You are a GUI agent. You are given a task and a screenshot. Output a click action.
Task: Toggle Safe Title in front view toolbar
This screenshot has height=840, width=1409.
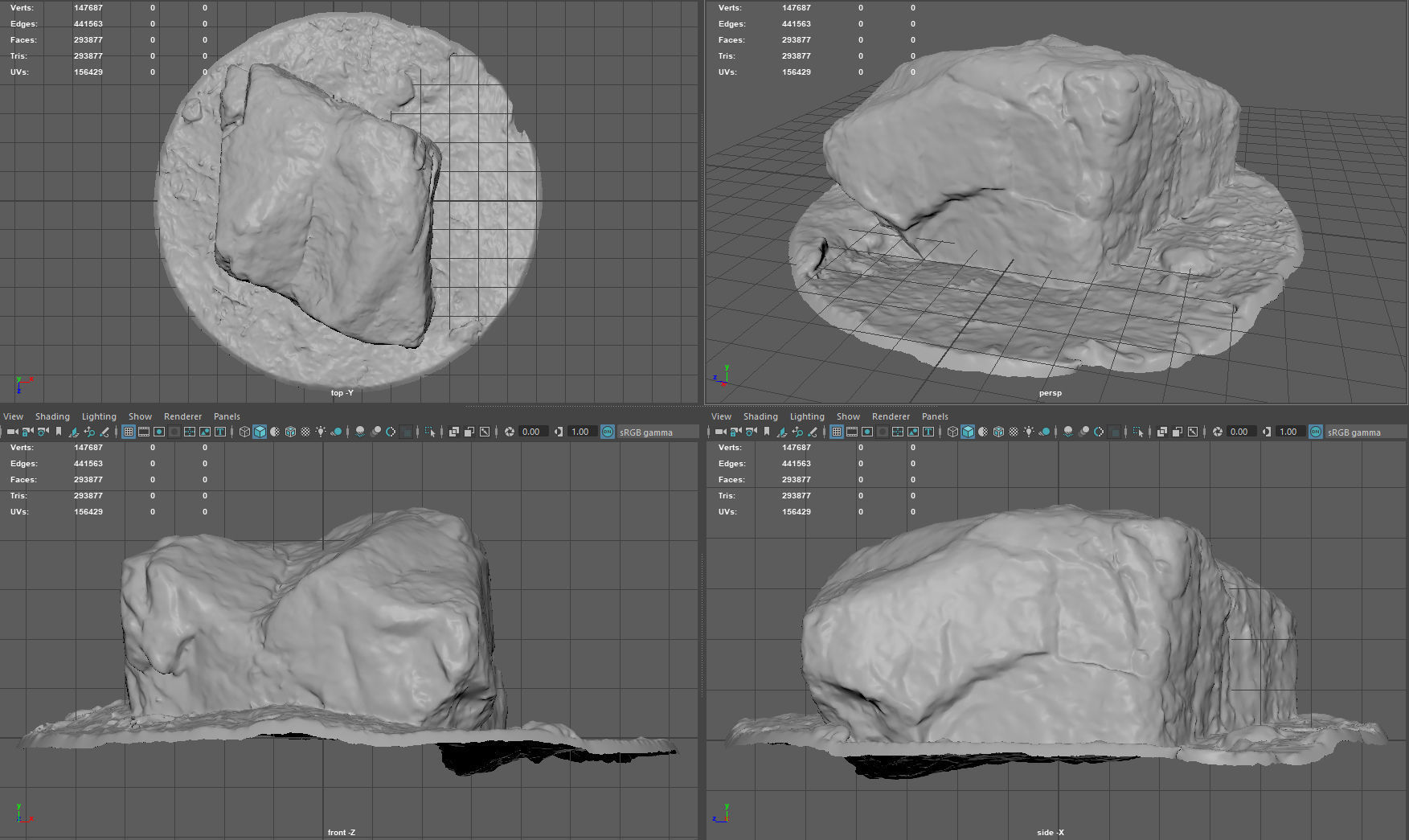pos(220,432)
